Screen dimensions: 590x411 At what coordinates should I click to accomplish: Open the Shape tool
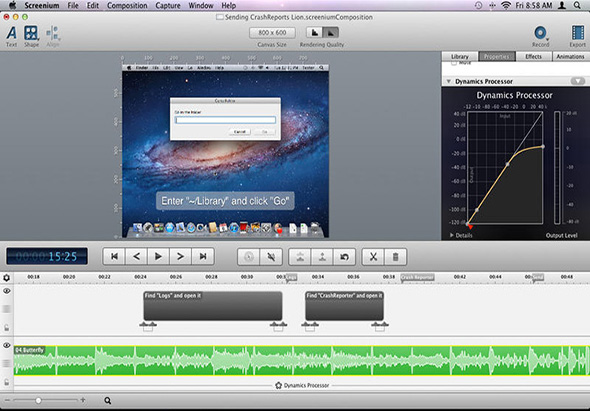(31, 36)
